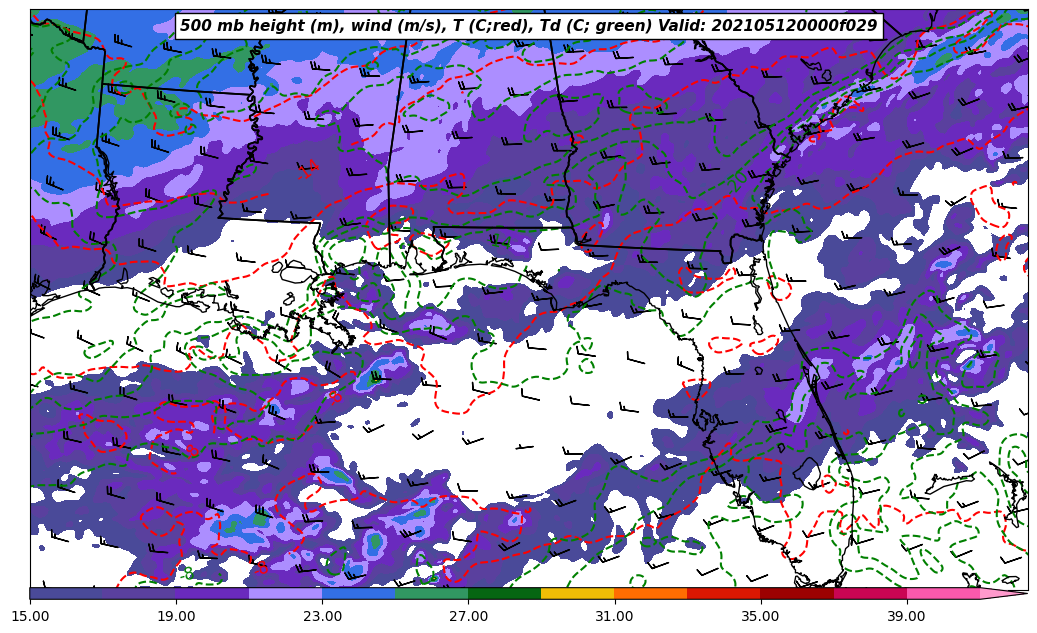The width and height of the screenshot is (1037, 633).
Task: Select the hot pink colorbar segment
Action: [x=943, y=593]
